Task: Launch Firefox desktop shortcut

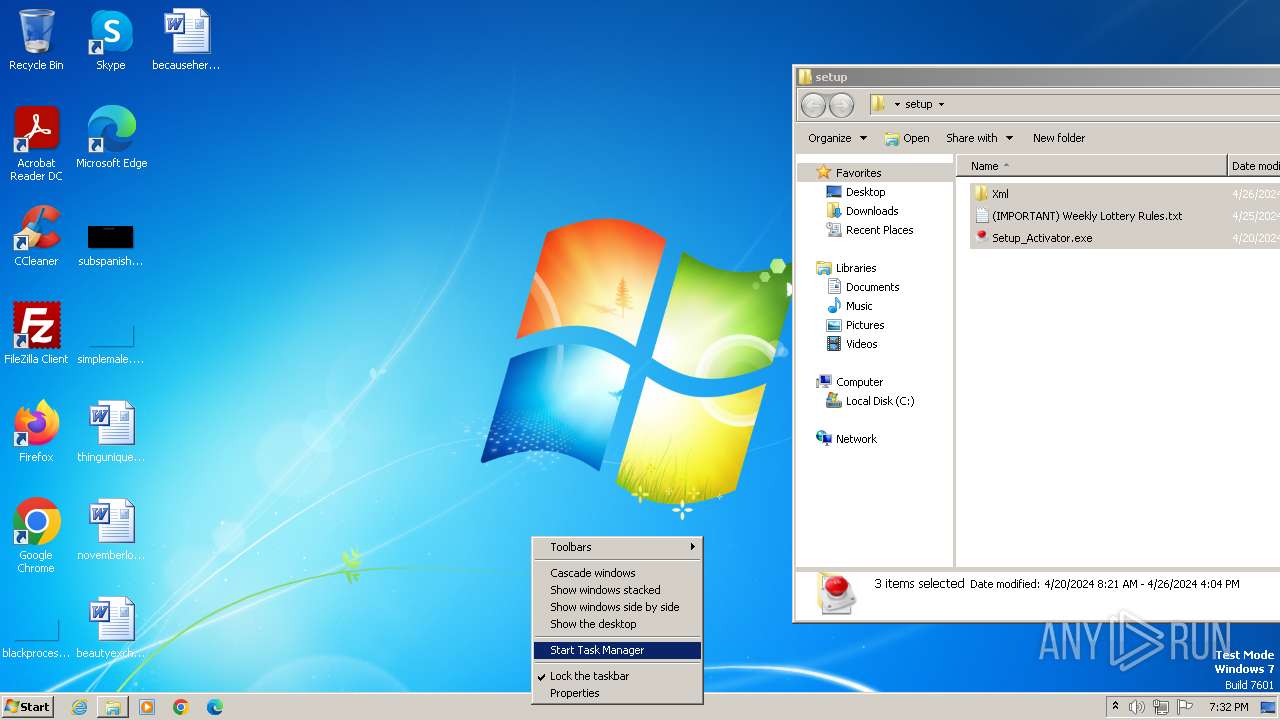Action: pyautogui.click(x=36, y=431)
